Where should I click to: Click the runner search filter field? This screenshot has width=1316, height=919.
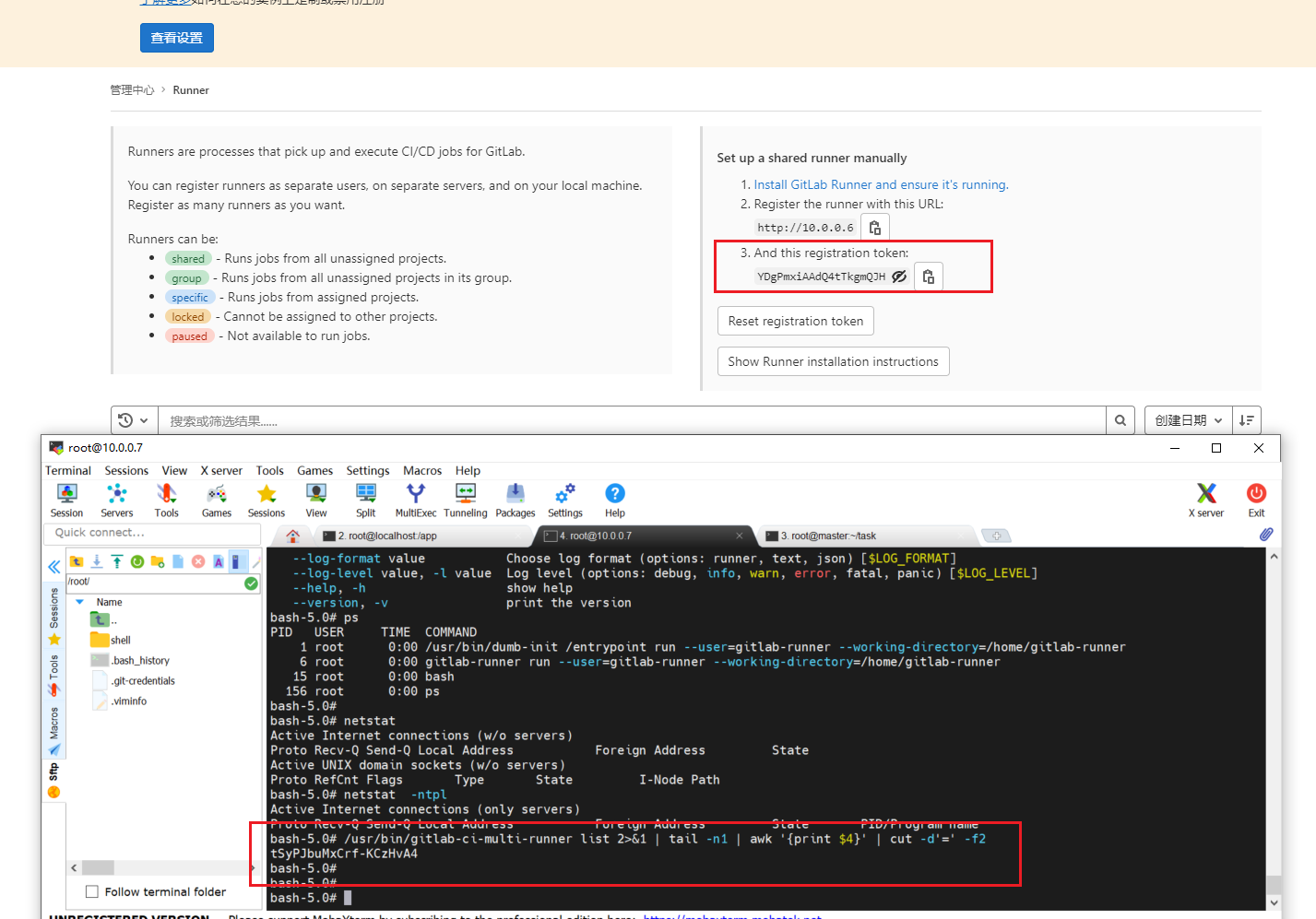pos(632,420)
